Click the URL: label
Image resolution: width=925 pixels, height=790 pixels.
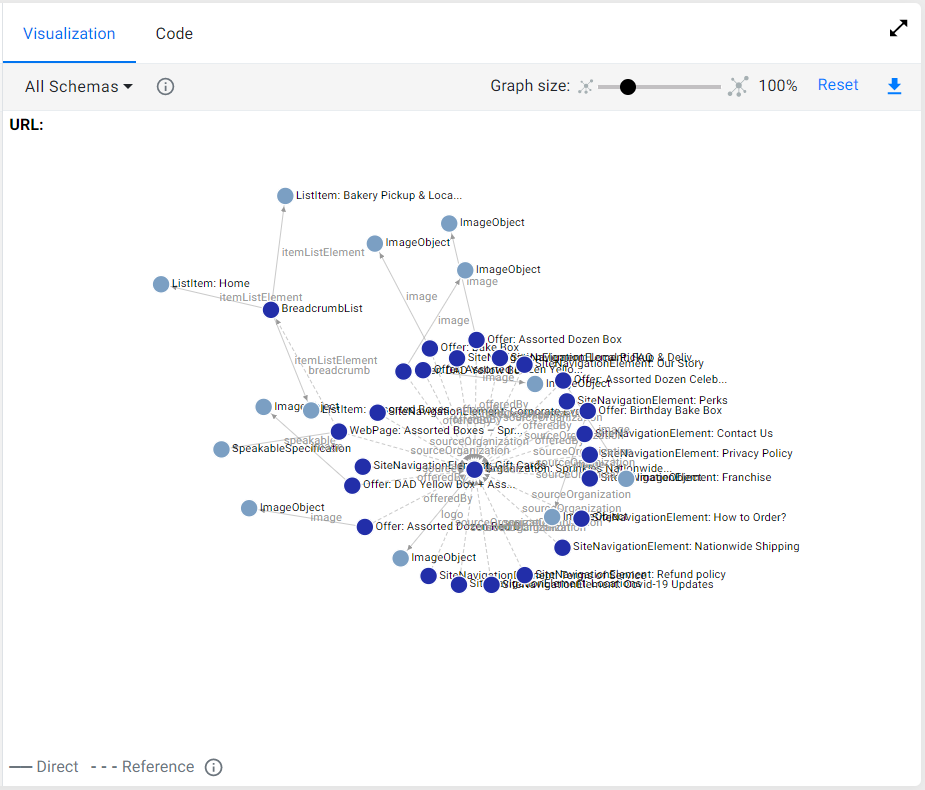[x=27, y=125]
